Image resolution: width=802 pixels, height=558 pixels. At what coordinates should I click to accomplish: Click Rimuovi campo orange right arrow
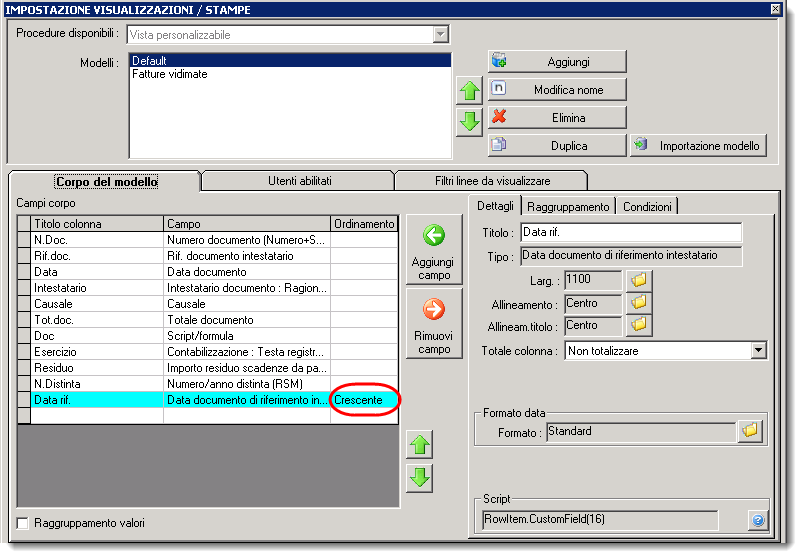tap(434, 323)
